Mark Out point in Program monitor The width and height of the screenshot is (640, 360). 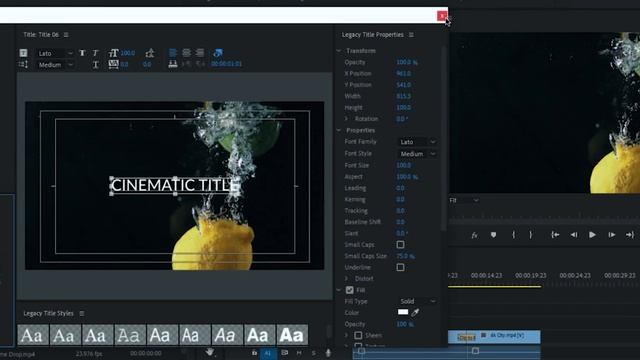point(530,235)
